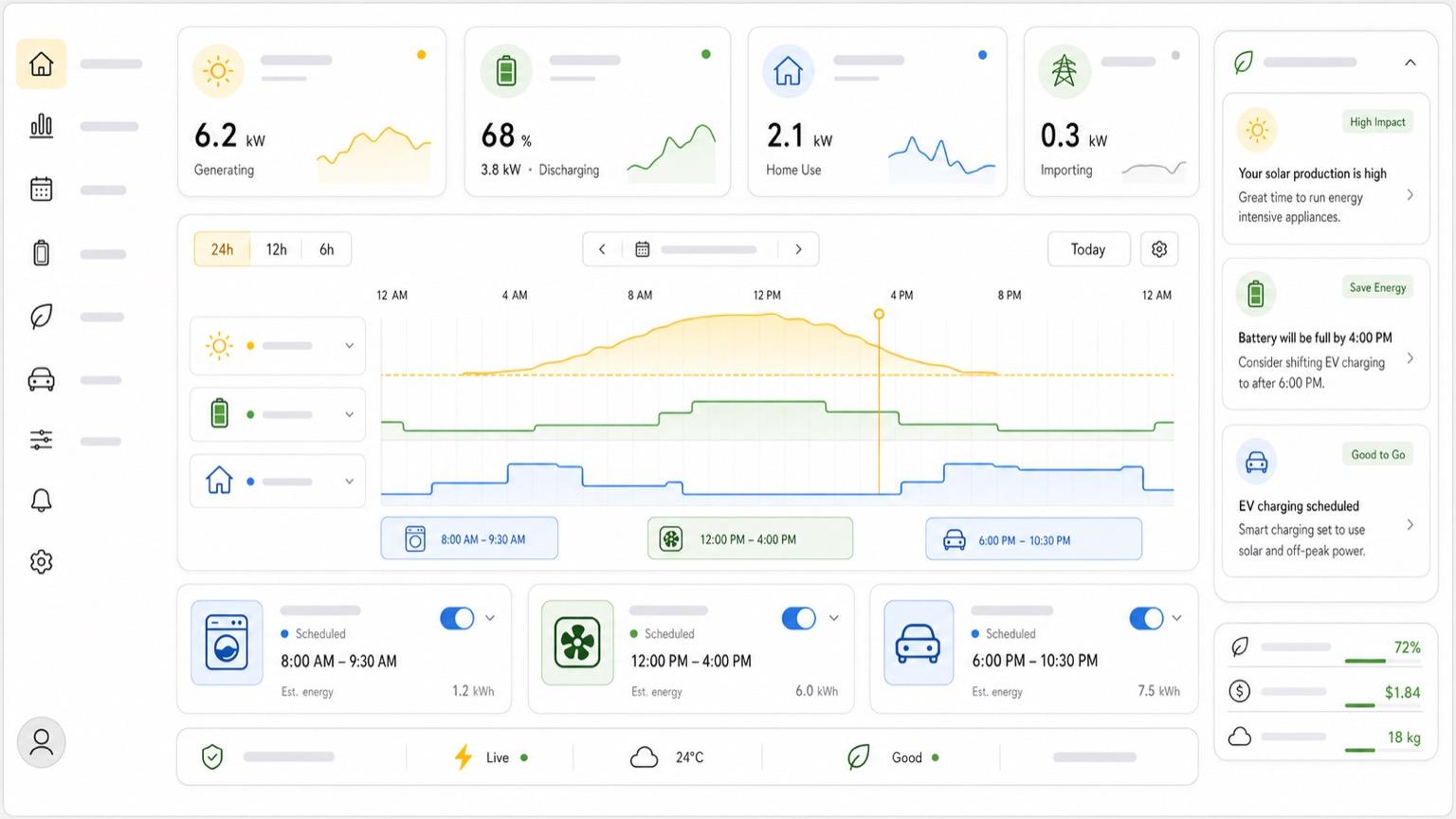The height and width of the screenshot is (819, 1456).
Task: Click the grid pylon icon on Importing card
Action: [1064, 71]
